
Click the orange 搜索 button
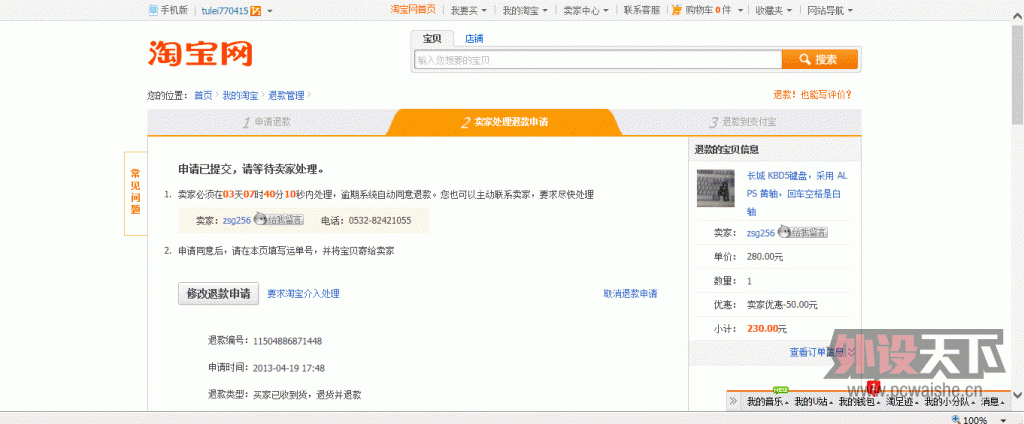pyautogui.click(x=820, y=59)
